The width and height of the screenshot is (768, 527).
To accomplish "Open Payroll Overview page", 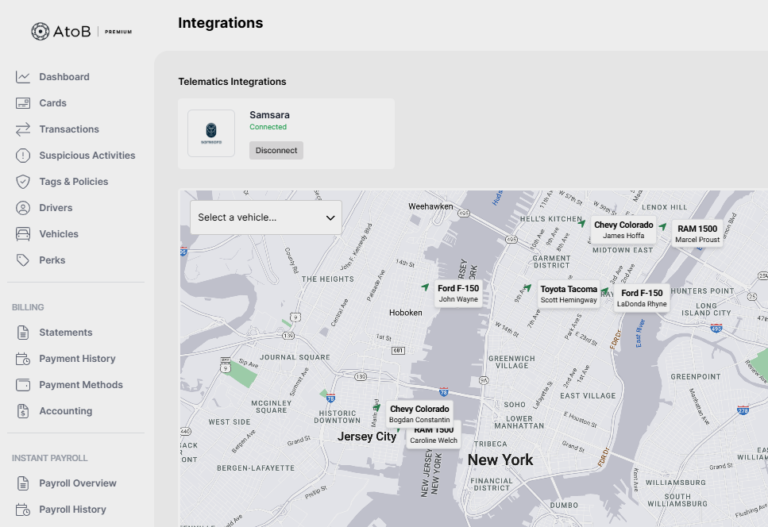I will pos(77,483).
